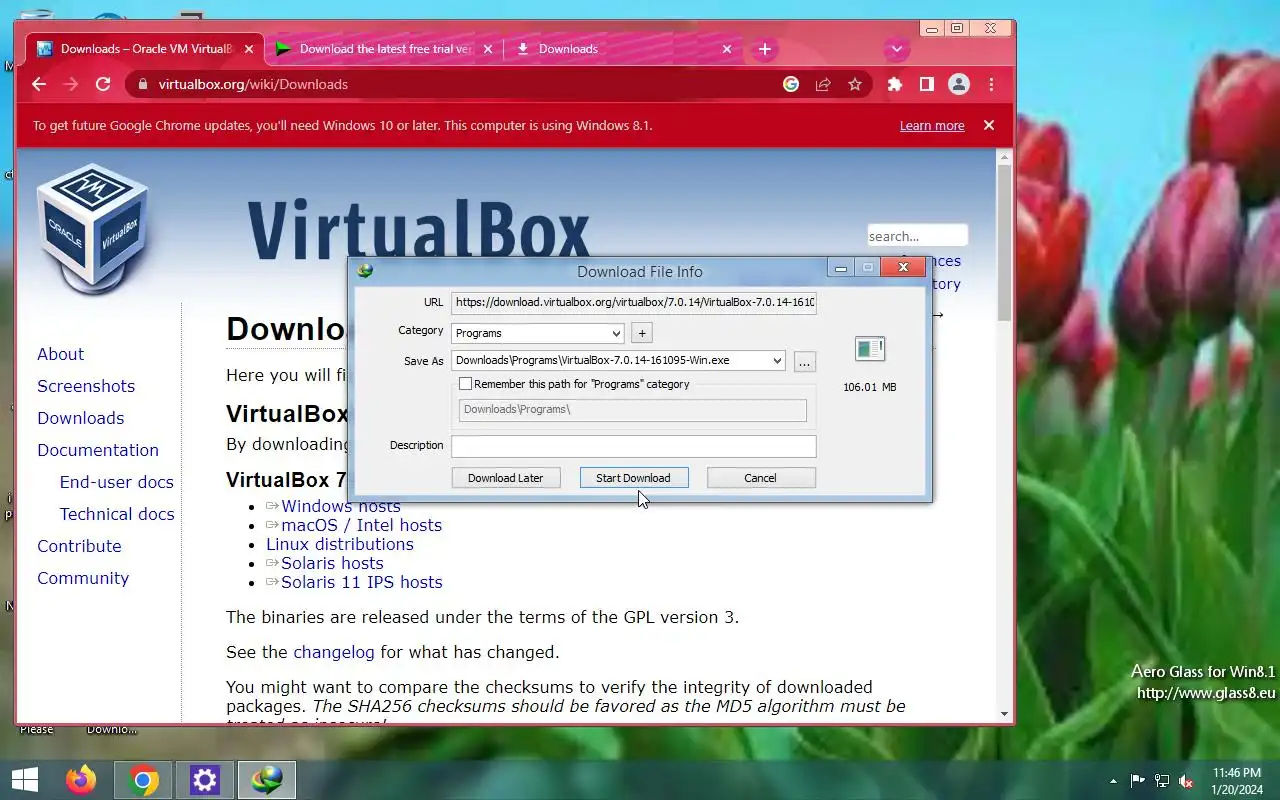Screen dimensions: 1280x800
Task: Click the Google icon in the address bar
Action: coord(791,85)
